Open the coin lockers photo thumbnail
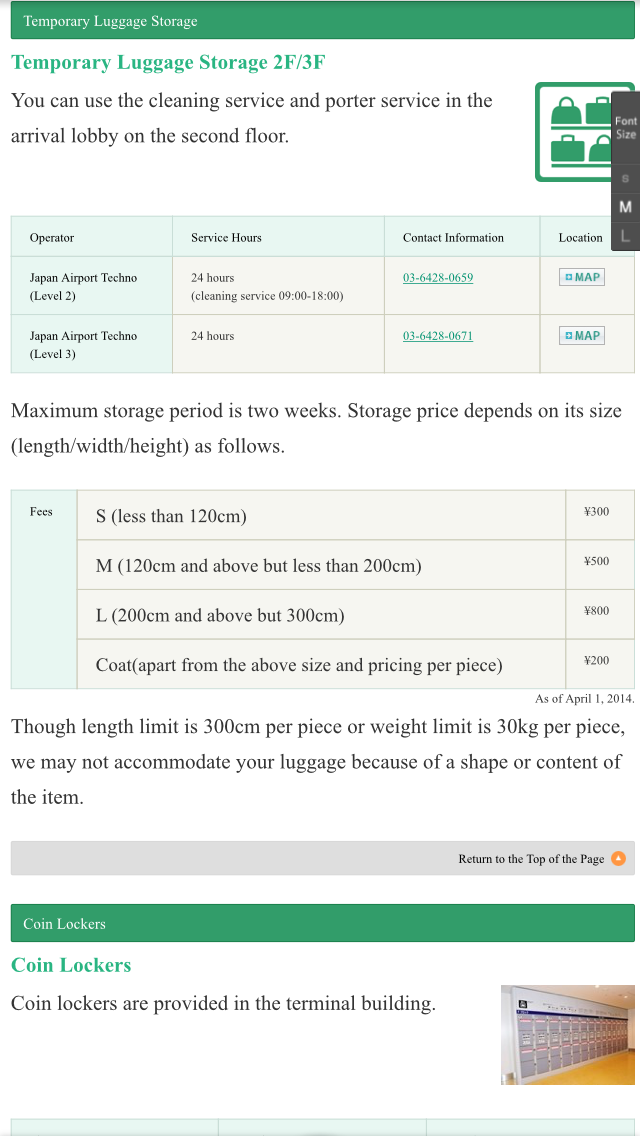The width and height of the screenshot is (640, 1136). [x=567, y=1035]
